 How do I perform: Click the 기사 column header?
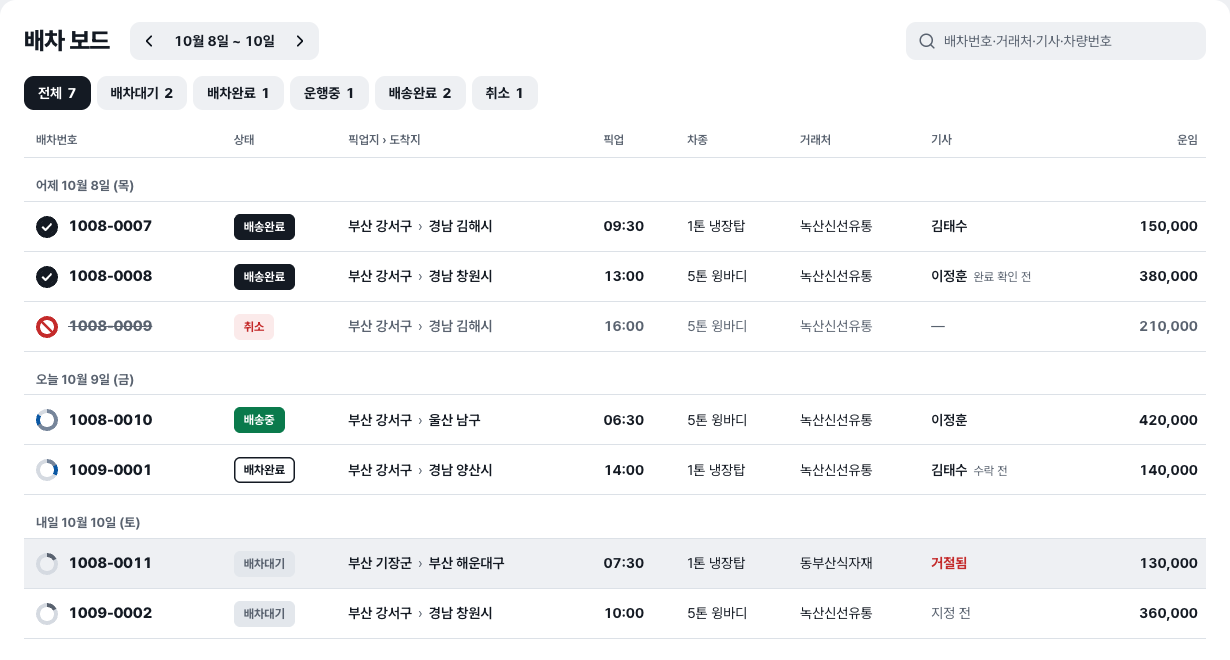[941, 140]
